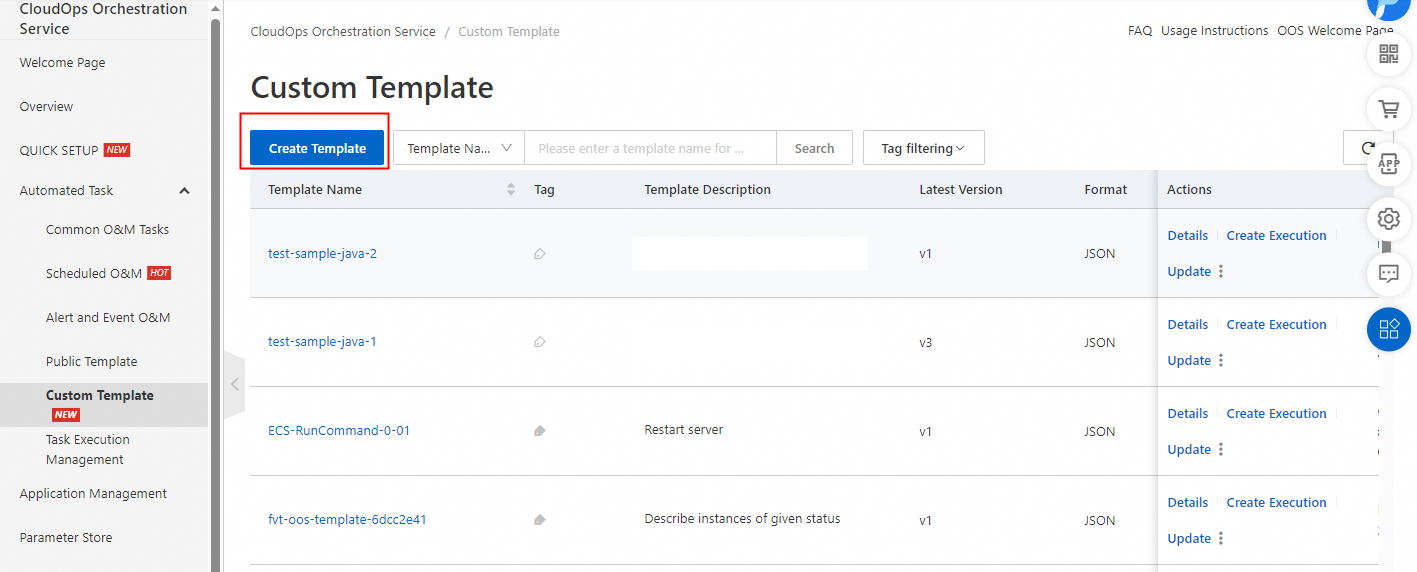This screenshot has height=572, width=1417.
Task: Open the shopping cart icon
Action: pyautogui.click(x=1389, y=109)
